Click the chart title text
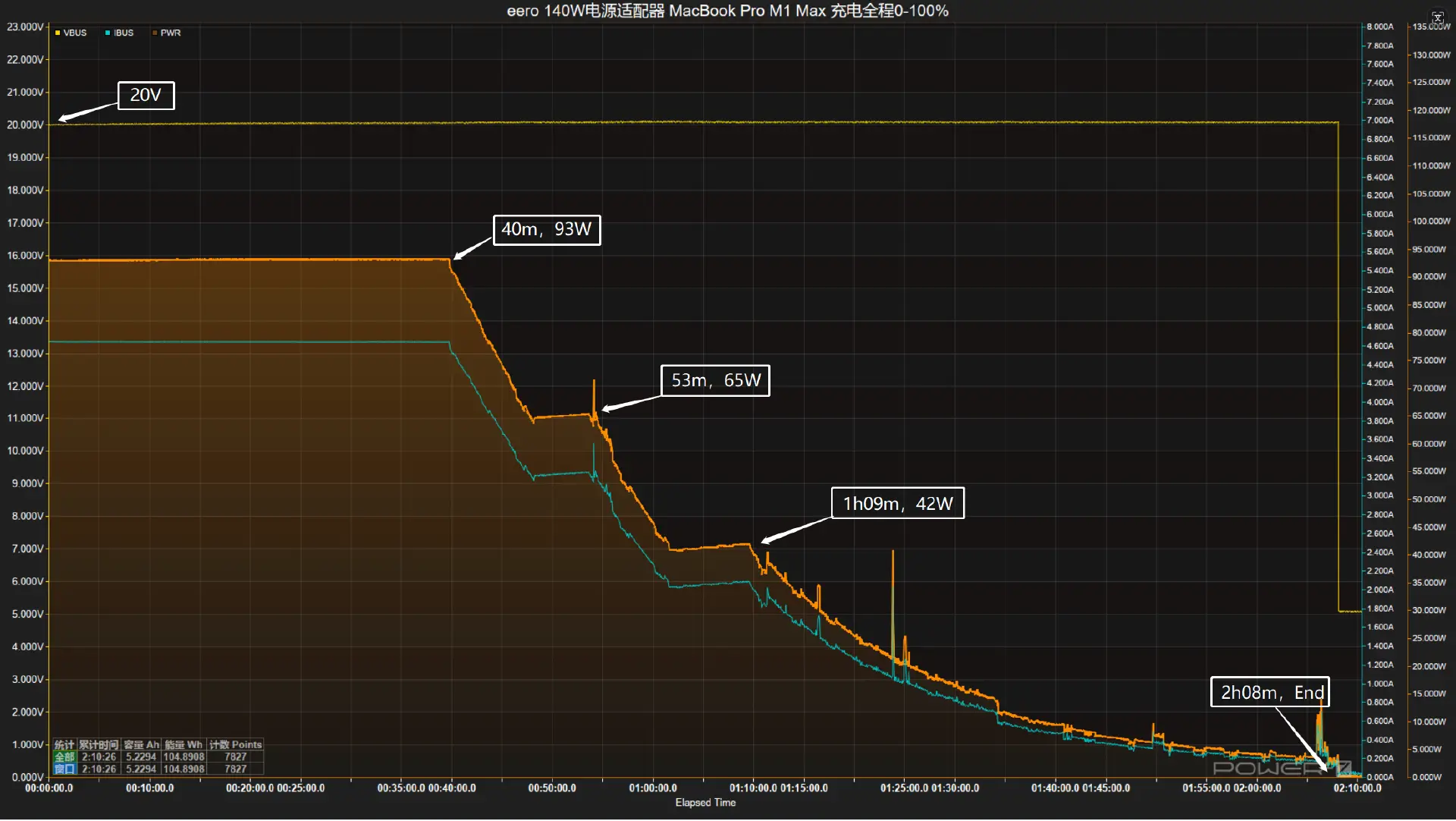The height and width of the screenshot is (821, 1456). click(727, 11)
